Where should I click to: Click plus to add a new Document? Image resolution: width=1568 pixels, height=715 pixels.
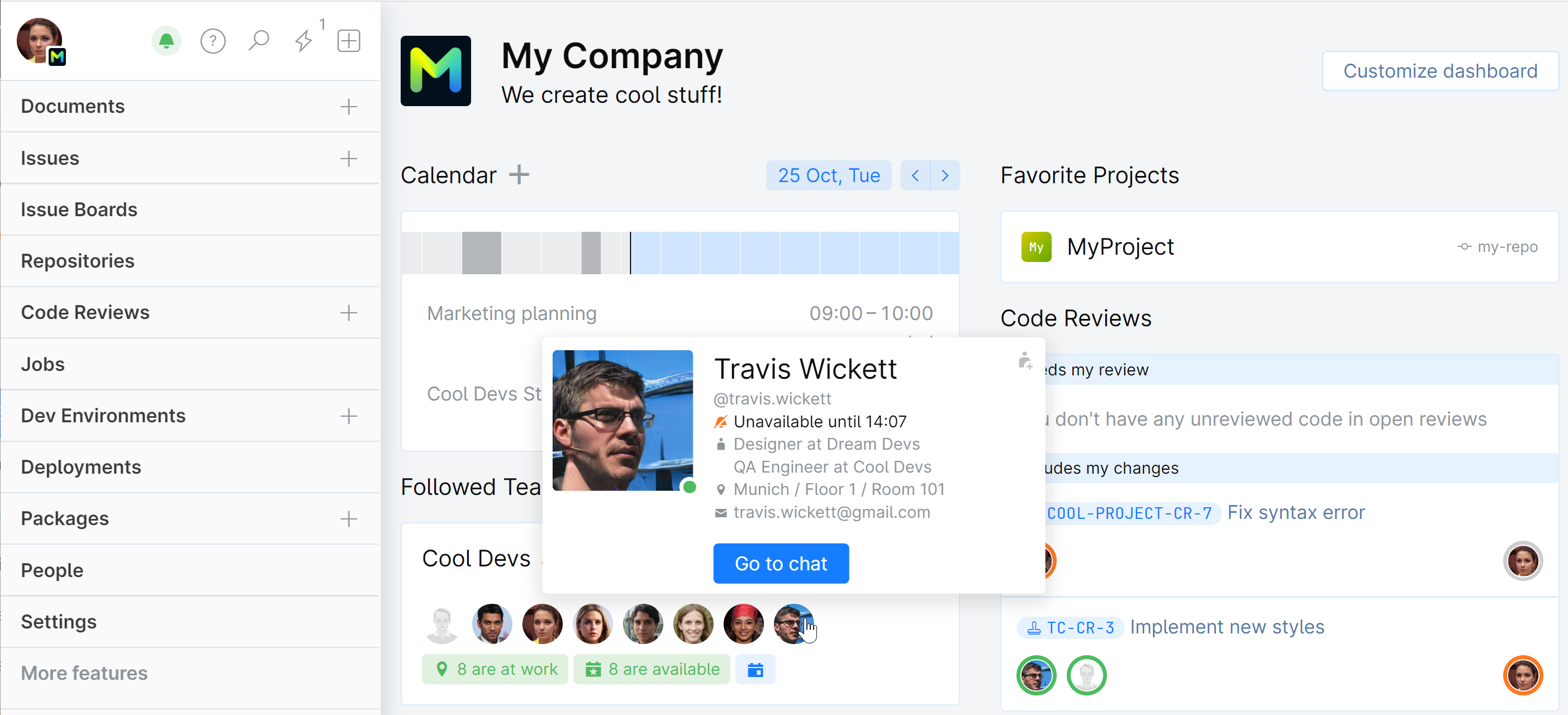pyautogui.click(x=349, y=107)
